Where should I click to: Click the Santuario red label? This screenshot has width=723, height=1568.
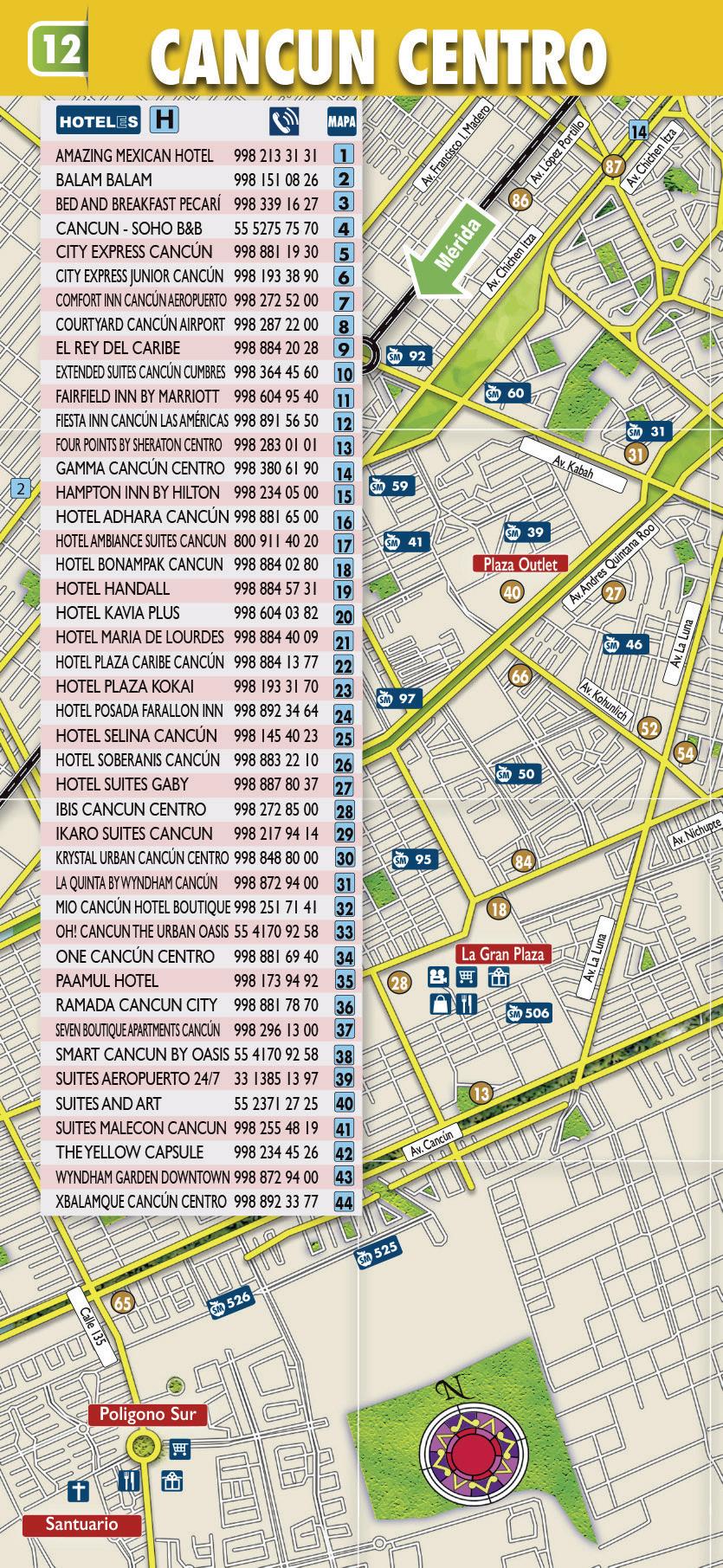tap(81, 1525)
